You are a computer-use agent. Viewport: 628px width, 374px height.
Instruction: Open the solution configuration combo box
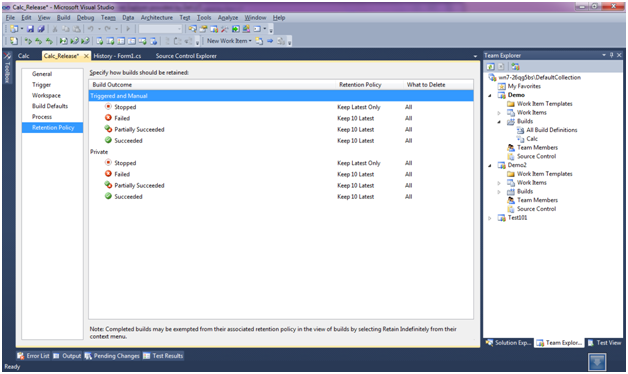(160, 29)
